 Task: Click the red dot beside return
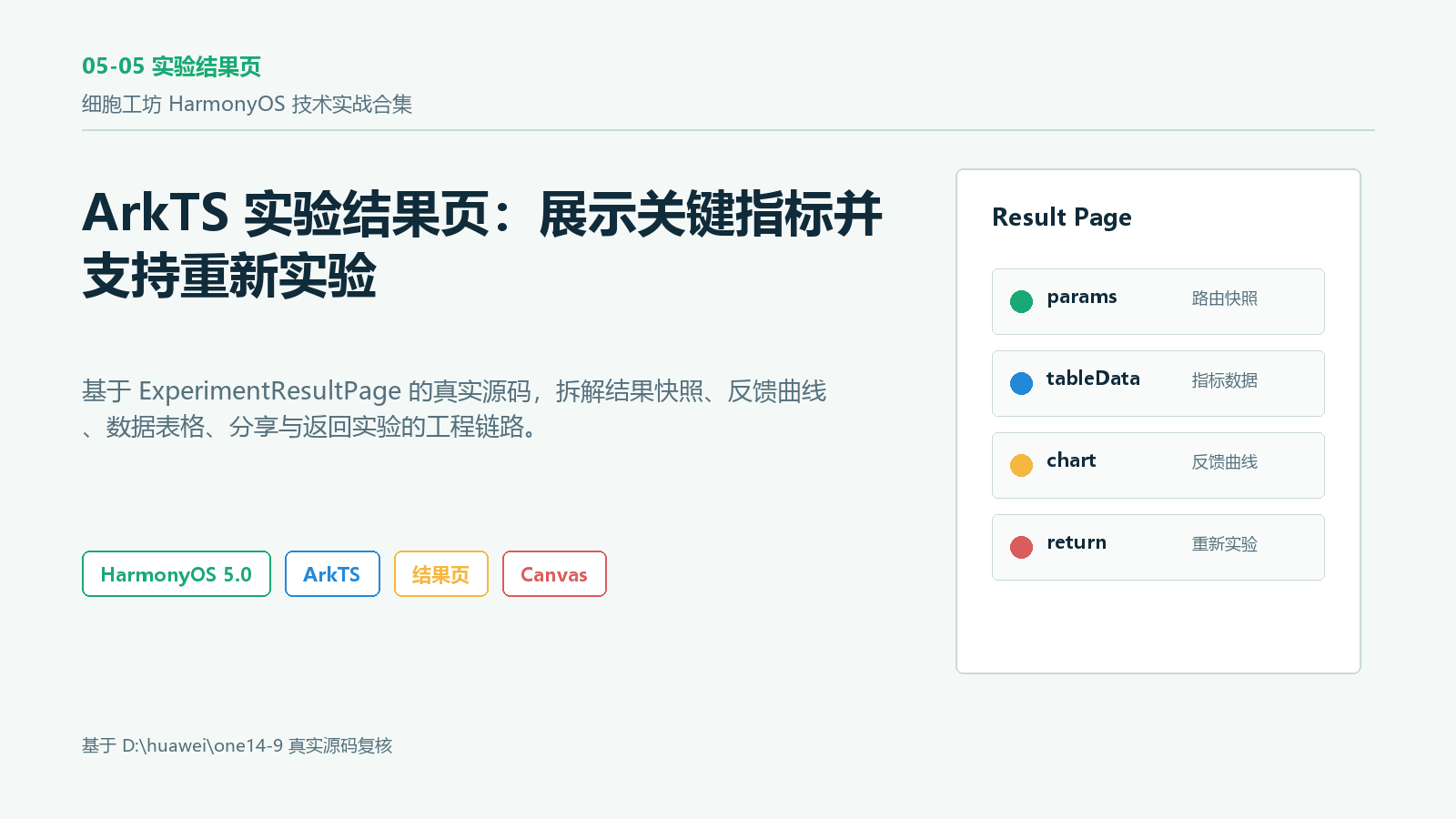1021,547
